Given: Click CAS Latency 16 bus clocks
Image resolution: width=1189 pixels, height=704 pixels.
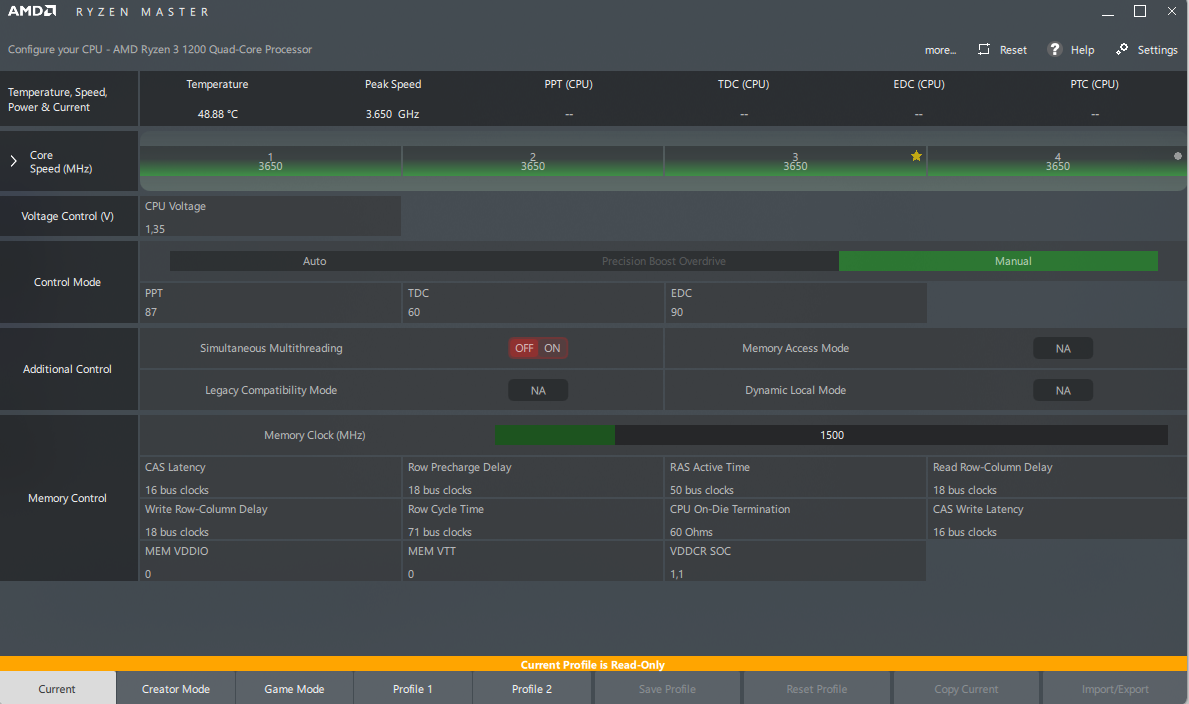Looking at the screenshot, I should [270, 478].
